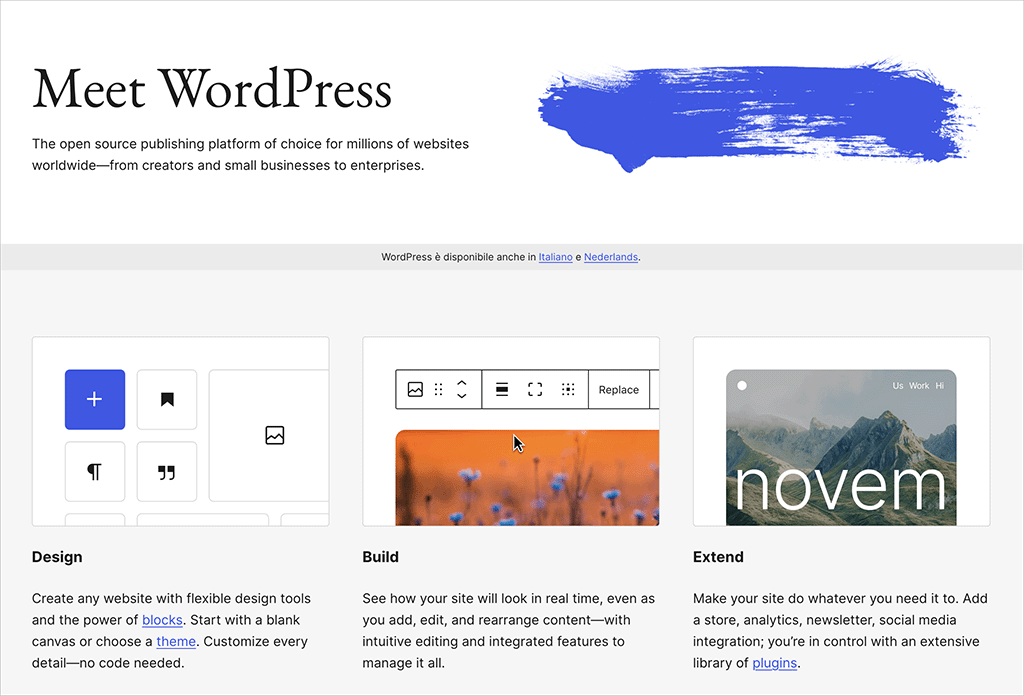This screenshot has width=1024, height=696.
Task: Select the paragraph pilcrow block icon
Action: click(95, 471)
